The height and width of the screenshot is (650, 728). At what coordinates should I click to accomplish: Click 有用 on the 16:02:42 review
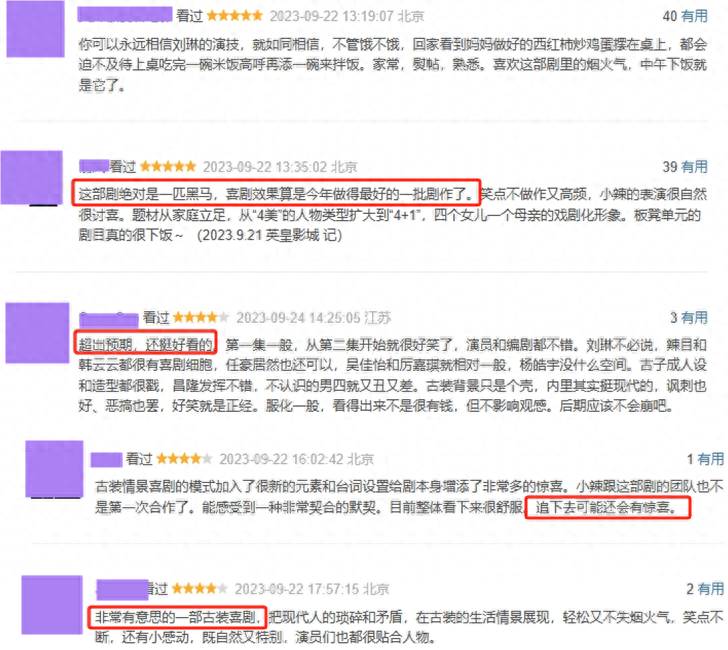point(710,459)
